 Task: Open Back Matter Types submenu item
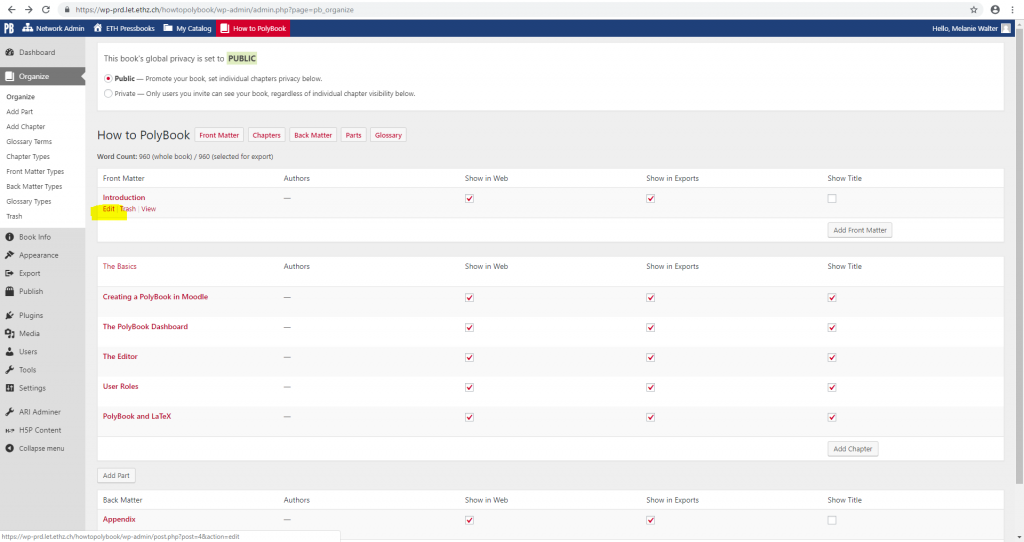(34, 187)
